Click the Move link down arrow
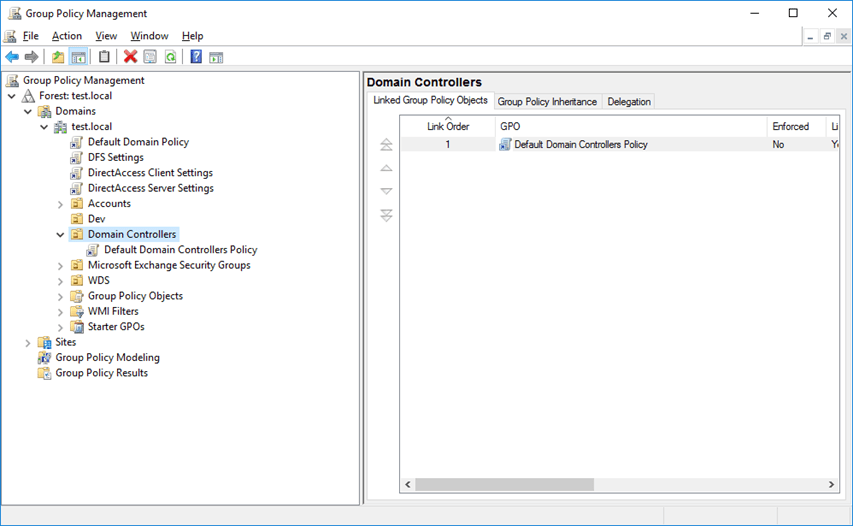Screen dimensions: 853x526 pos(386,191)
